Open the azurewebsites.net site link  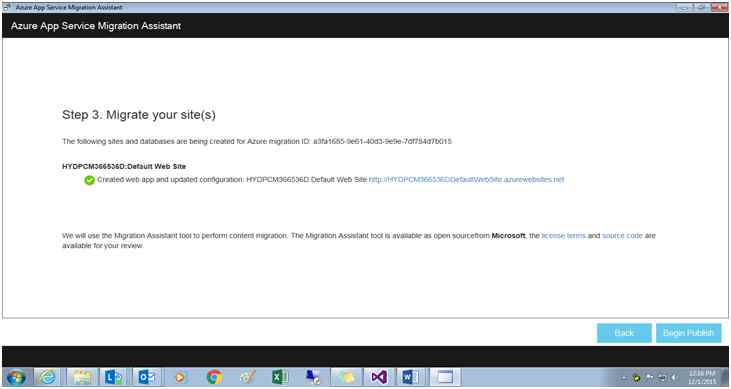[x=466, y=180]
